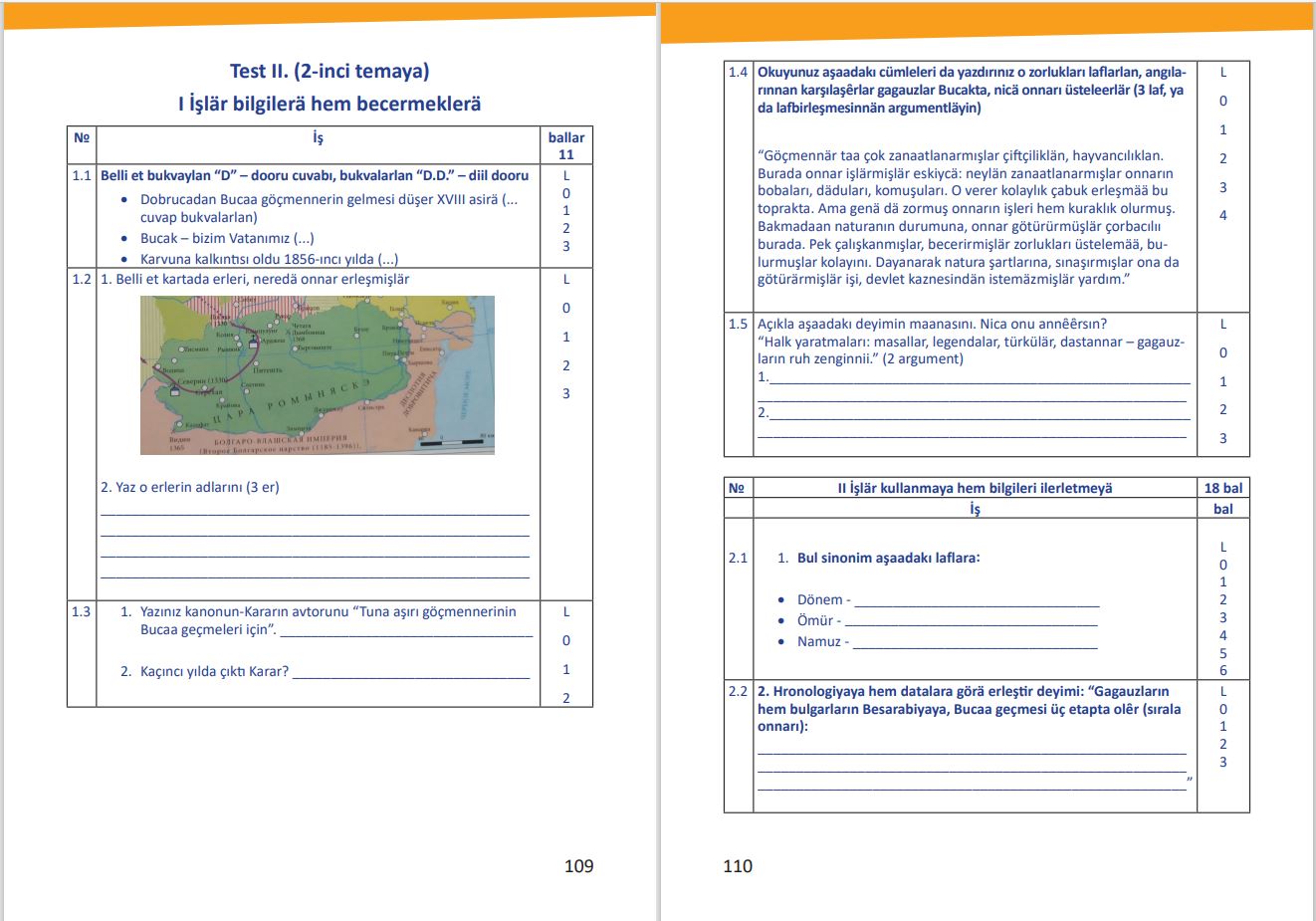Click score 6 in task 2.1 score column
Screen dimensions: 1316x921
[1223, 670]
